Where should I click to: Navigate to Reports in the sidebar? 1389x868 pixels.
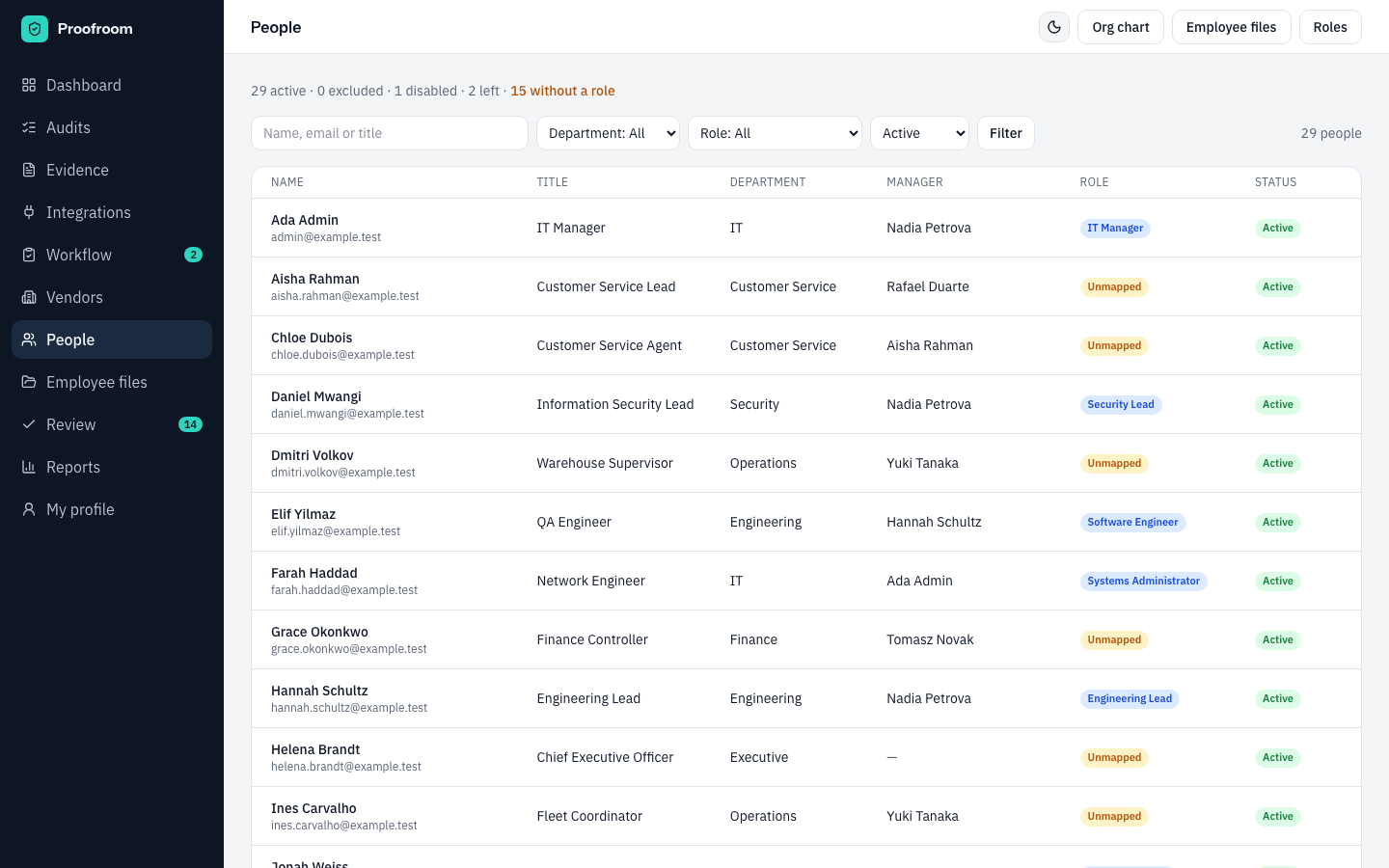click(x=112, y=467)
